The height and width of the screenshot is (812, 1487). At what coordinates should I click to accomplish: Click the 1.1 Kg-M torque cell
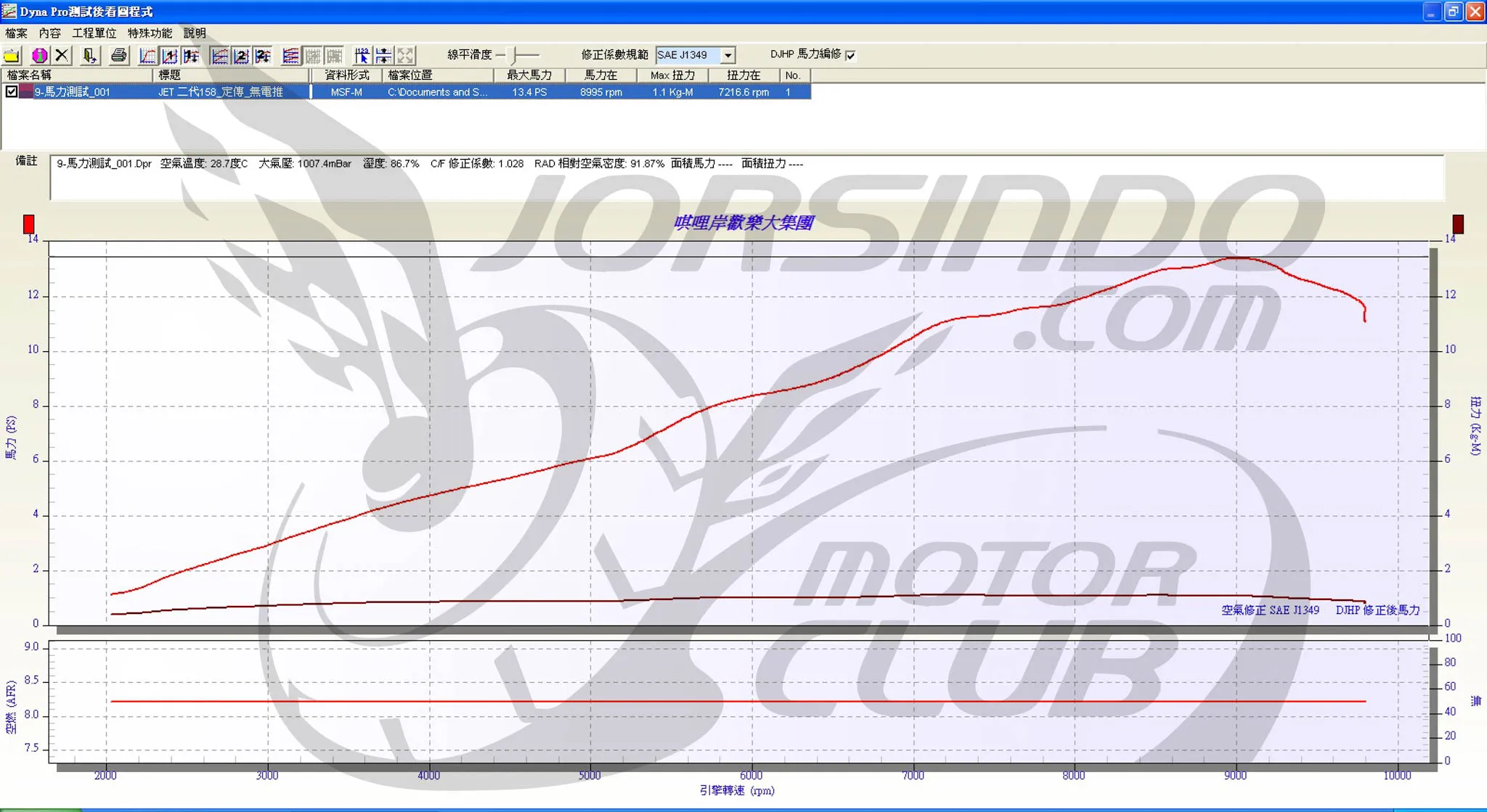click(672, 92)
